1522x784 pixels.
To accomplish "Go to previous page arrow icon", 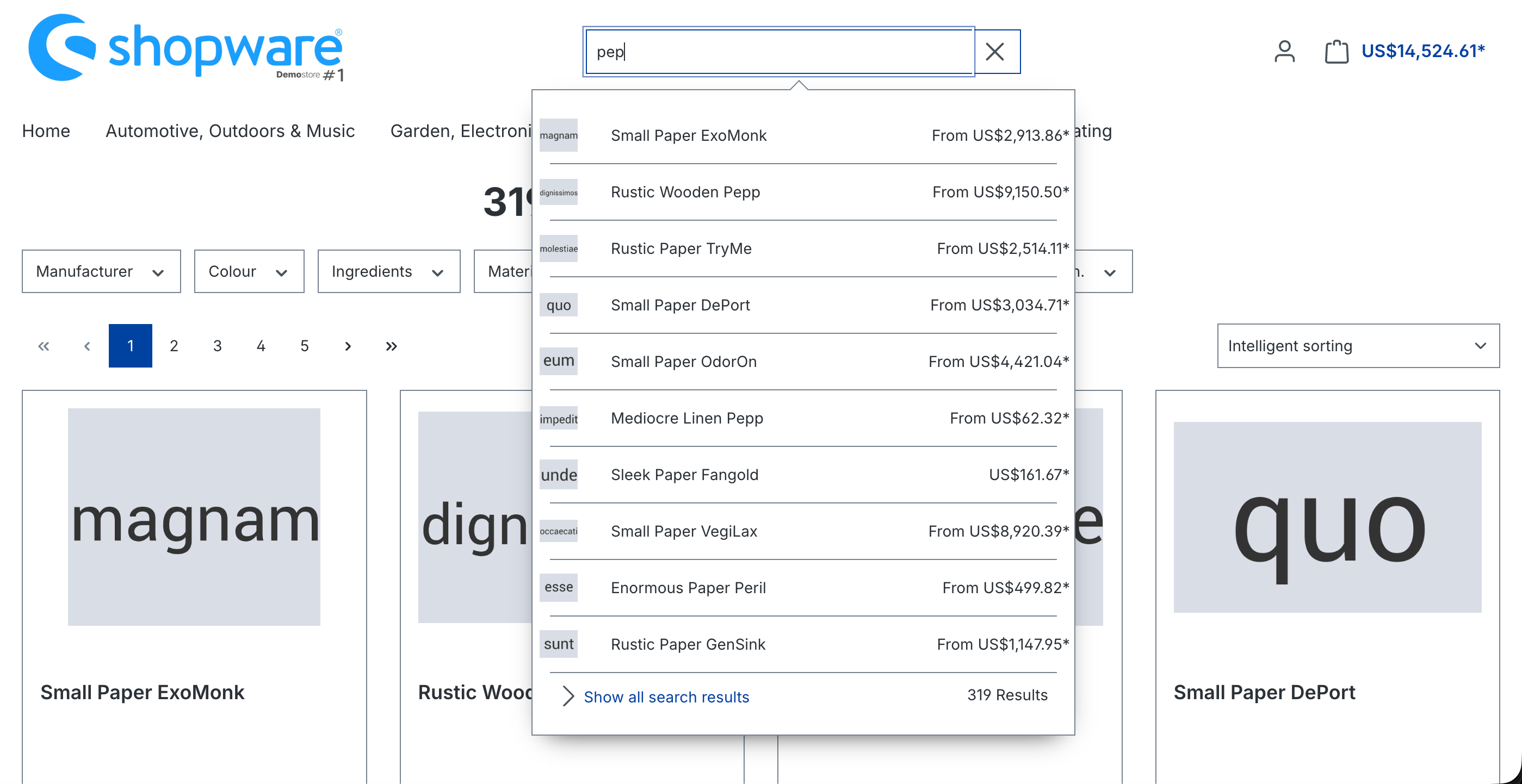I will (x=87, y=346).
